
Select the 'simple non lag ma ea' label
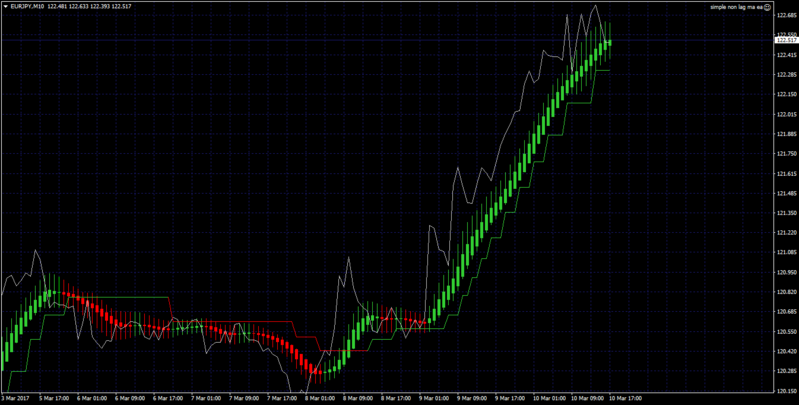coord(737,7)
